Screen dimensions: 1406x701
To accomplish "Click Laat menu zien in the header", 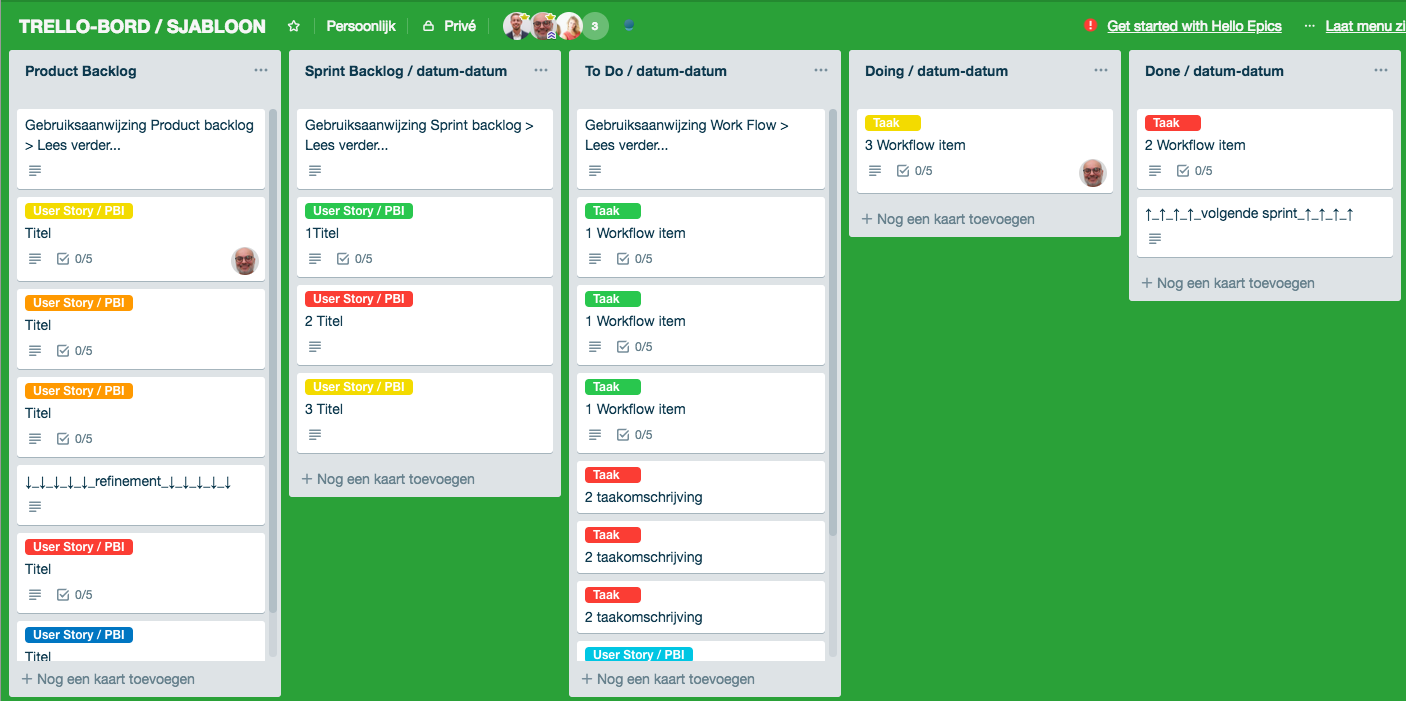I will click(1365, 26).
